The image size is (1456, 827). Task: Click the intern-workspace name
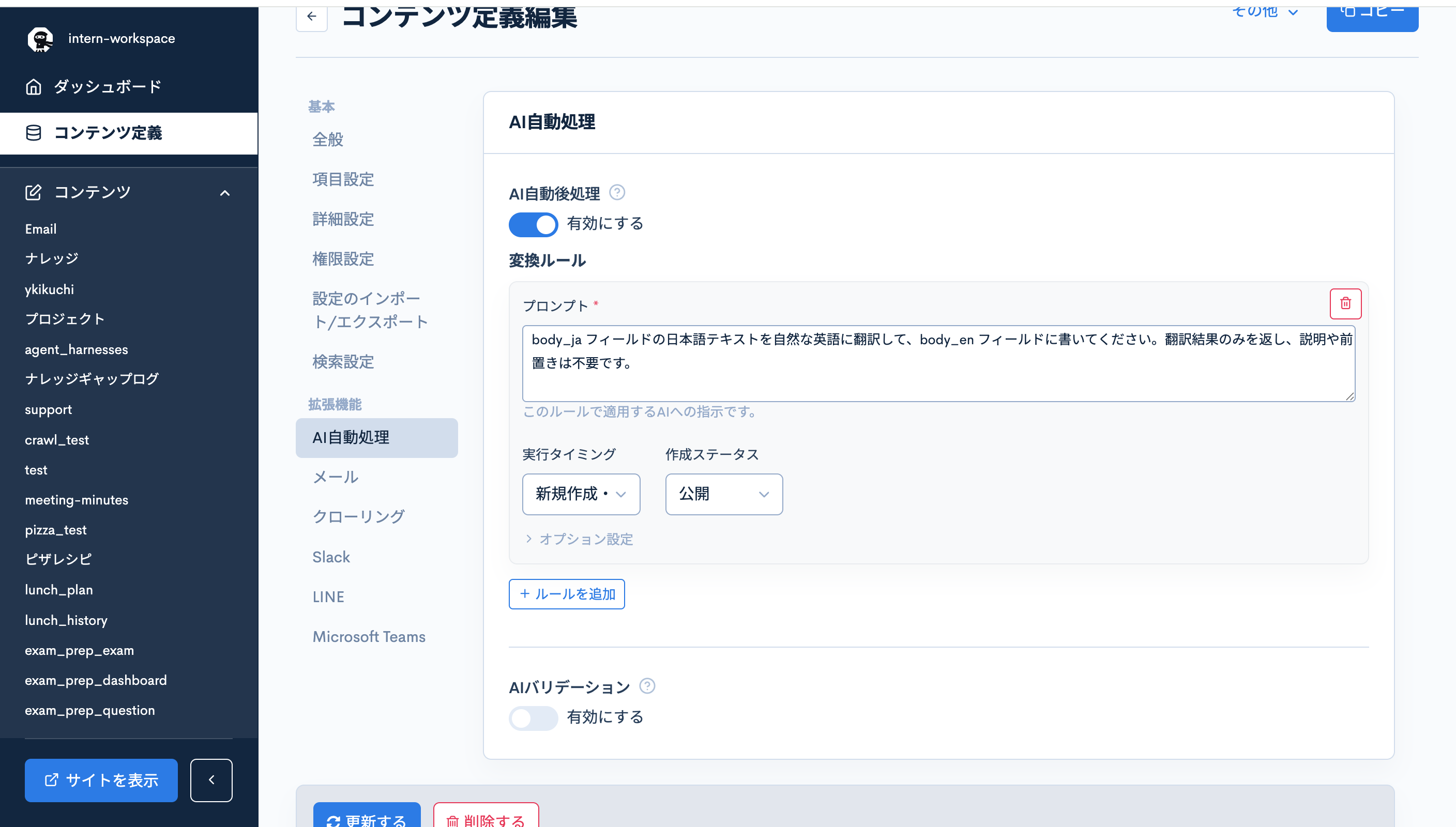point(122,39)
